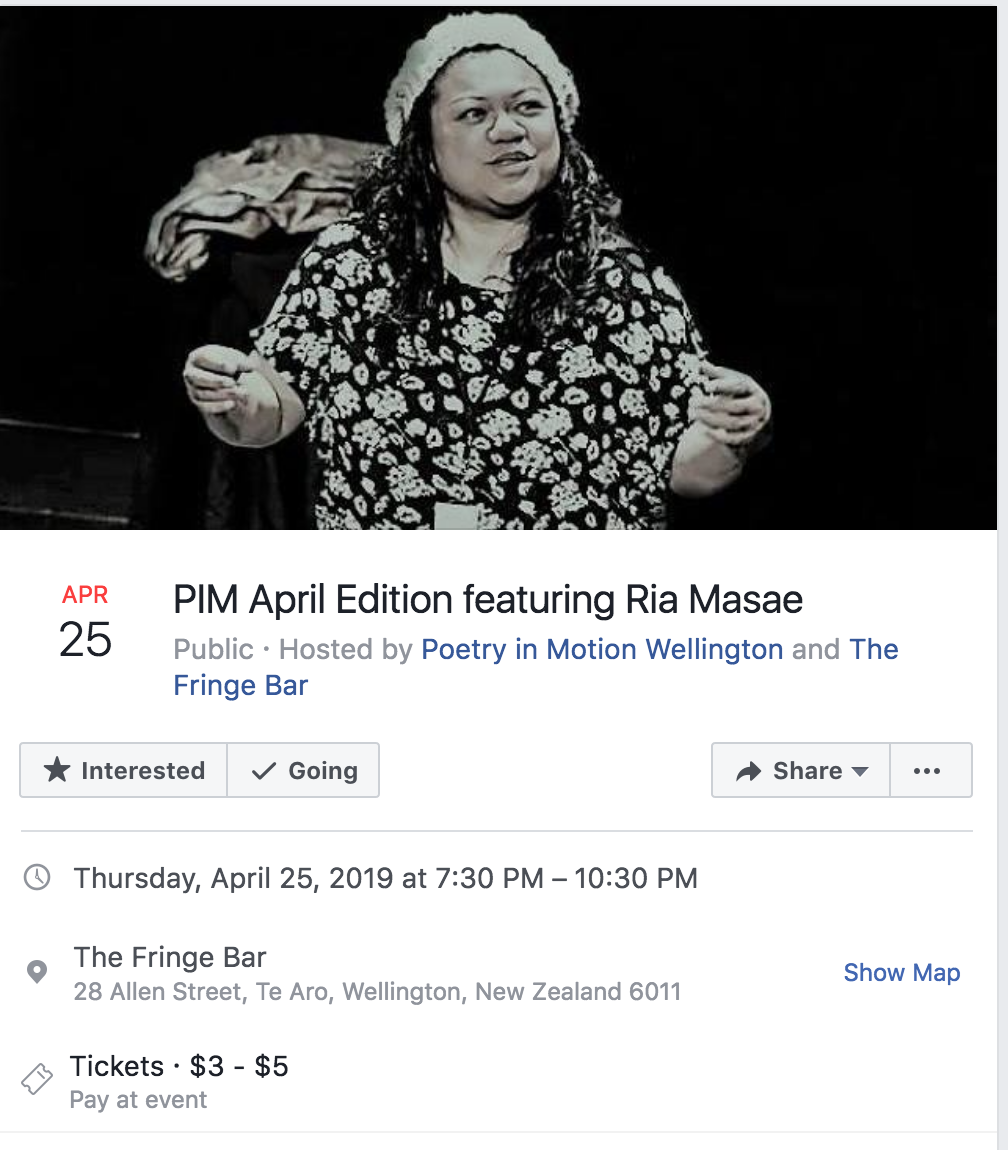Open the Poetry in Motion Wellington page
This screenshot has height=1150, width=1008.
[x=601, y=649]
